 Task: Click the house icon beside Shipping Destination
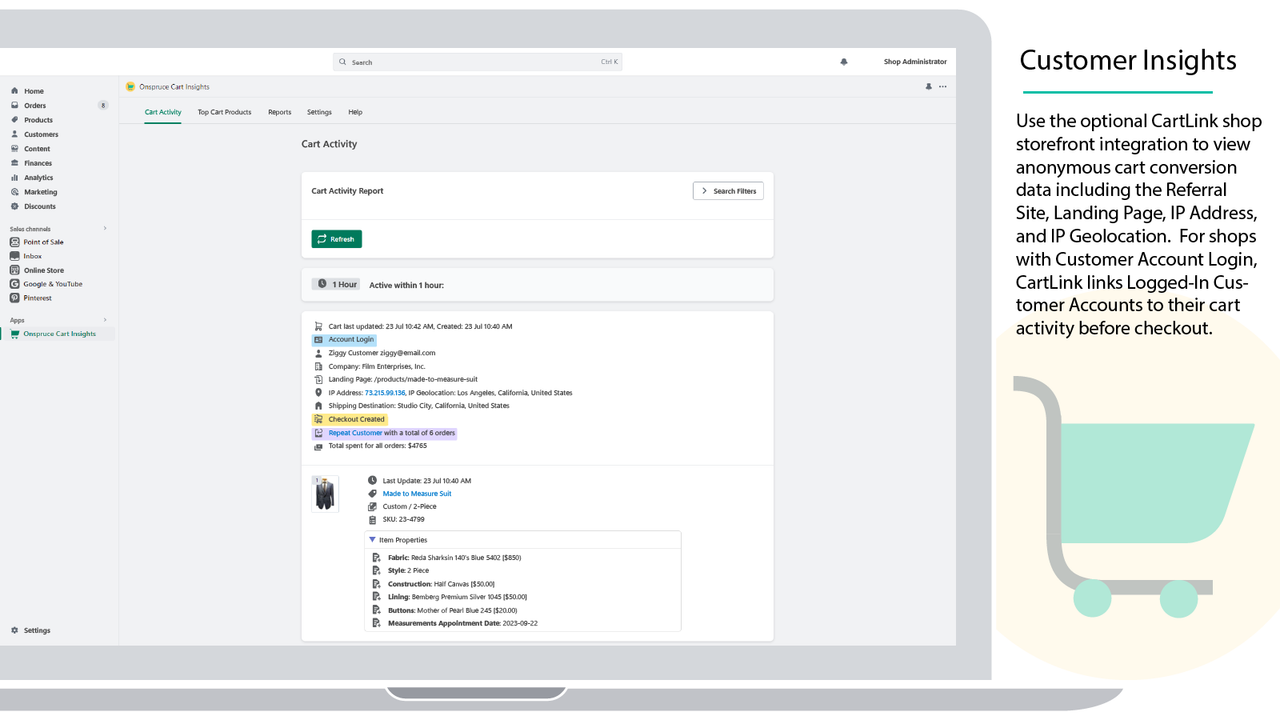pyautogui.click(x=318, y=406)
